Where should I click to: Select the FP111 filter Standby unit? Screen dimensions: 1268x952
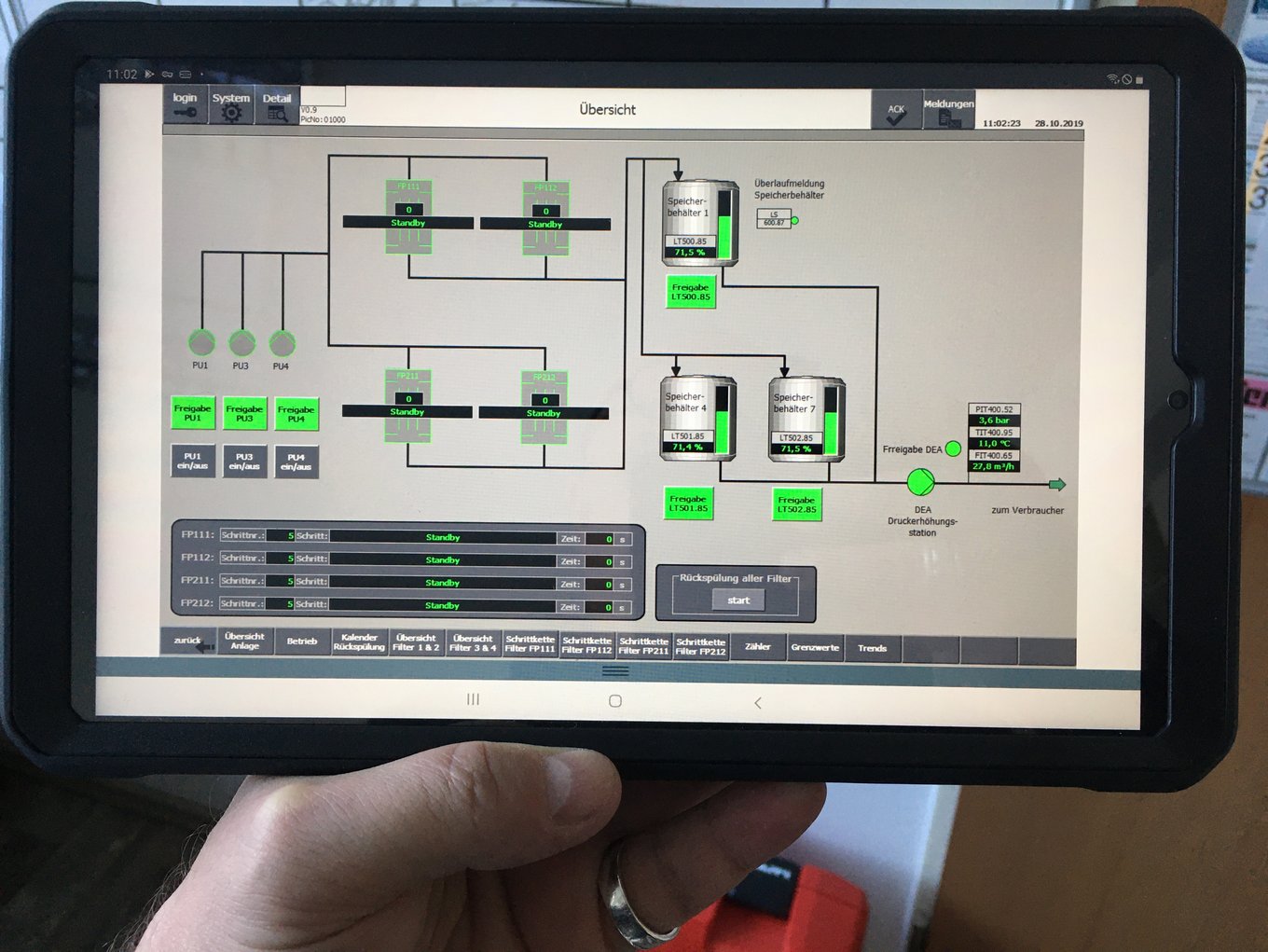[408, 217]
